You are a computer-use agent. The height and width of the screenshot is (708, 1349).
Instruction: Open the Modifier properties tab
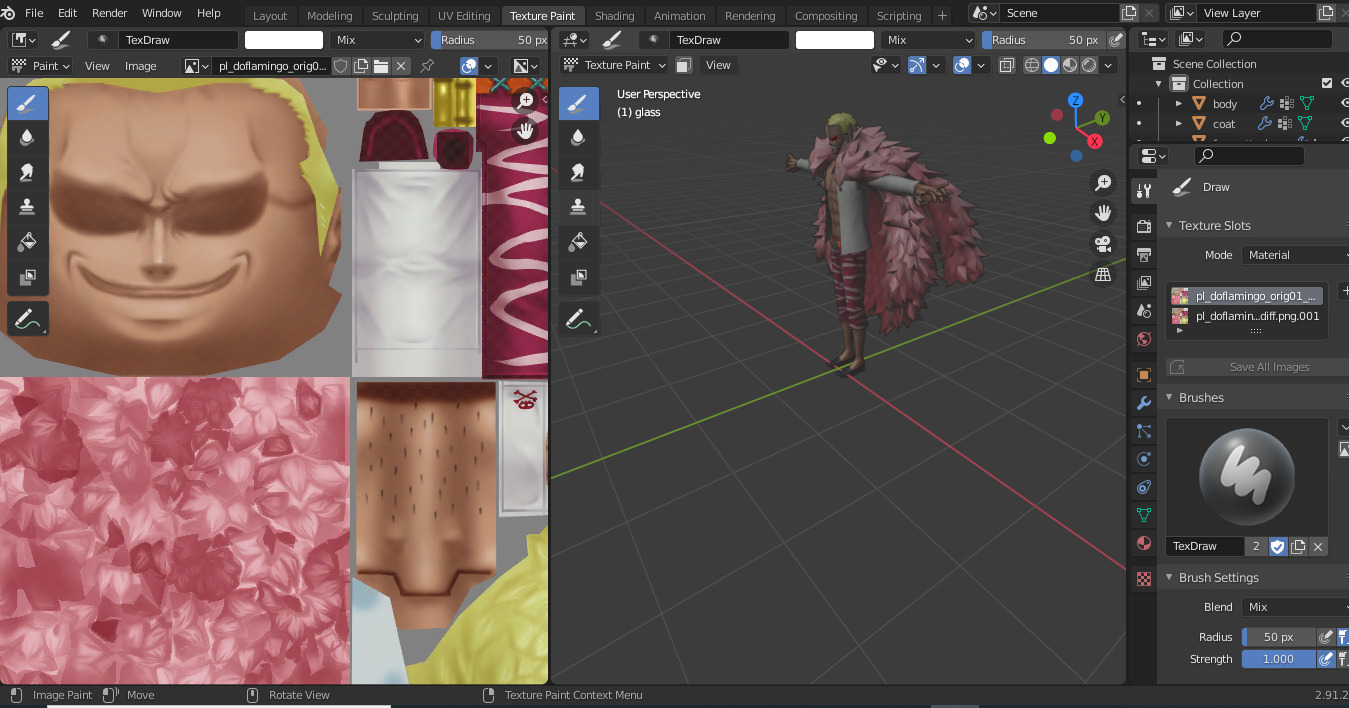point(1144,403)
